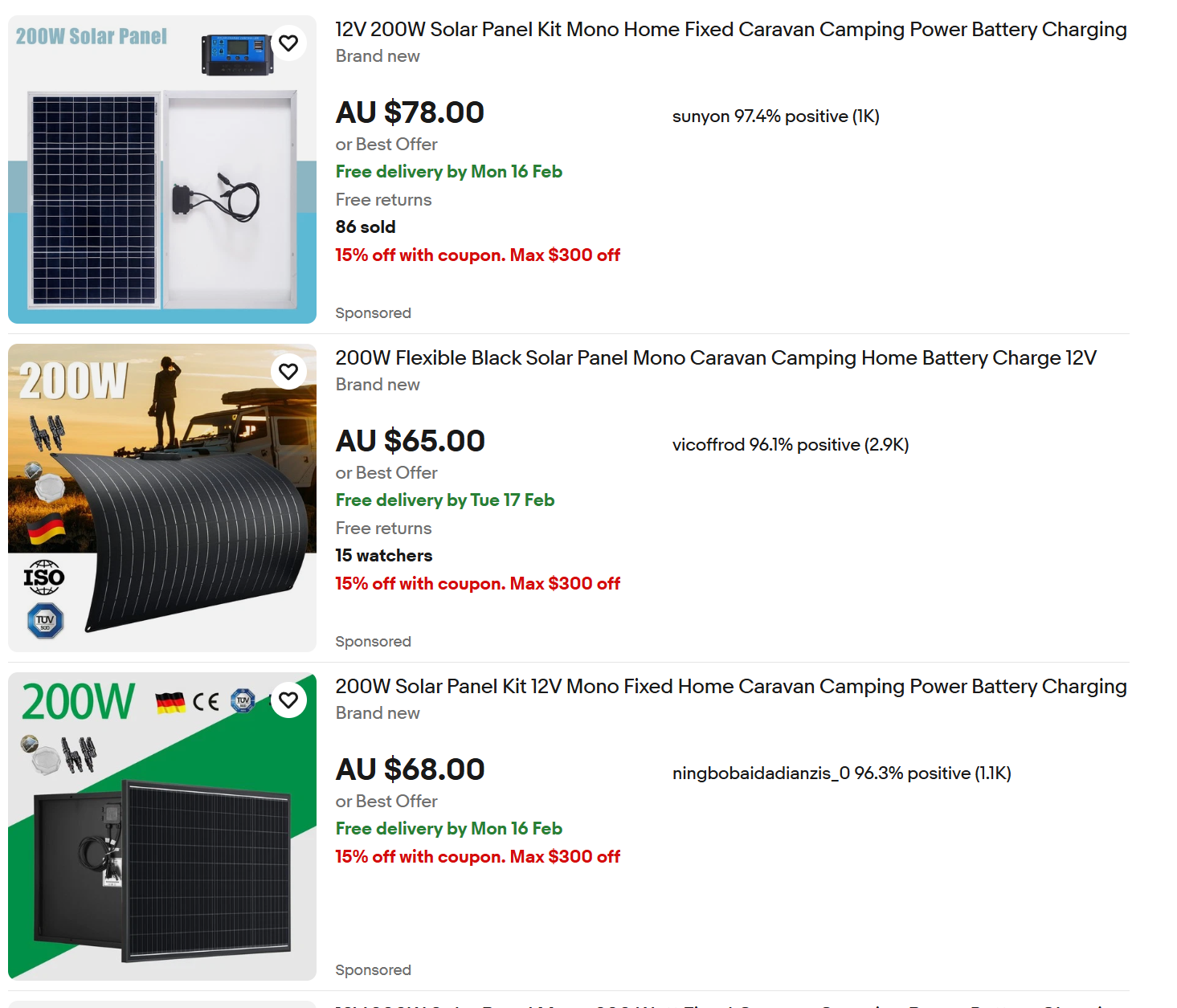Open the 200W Solar Panel Kit 12V title

tap(730, 687)
